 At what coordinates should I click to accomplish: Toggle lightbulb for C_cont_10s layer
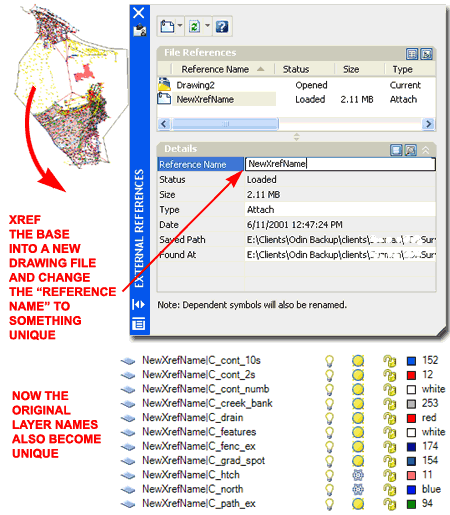(329, 361)
